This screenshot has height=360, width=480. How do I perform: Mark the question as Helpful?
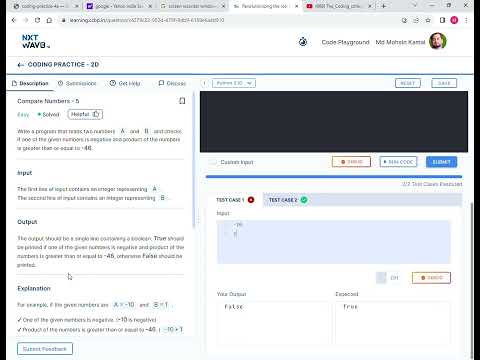pyautogui.click(x=85, y=114)
